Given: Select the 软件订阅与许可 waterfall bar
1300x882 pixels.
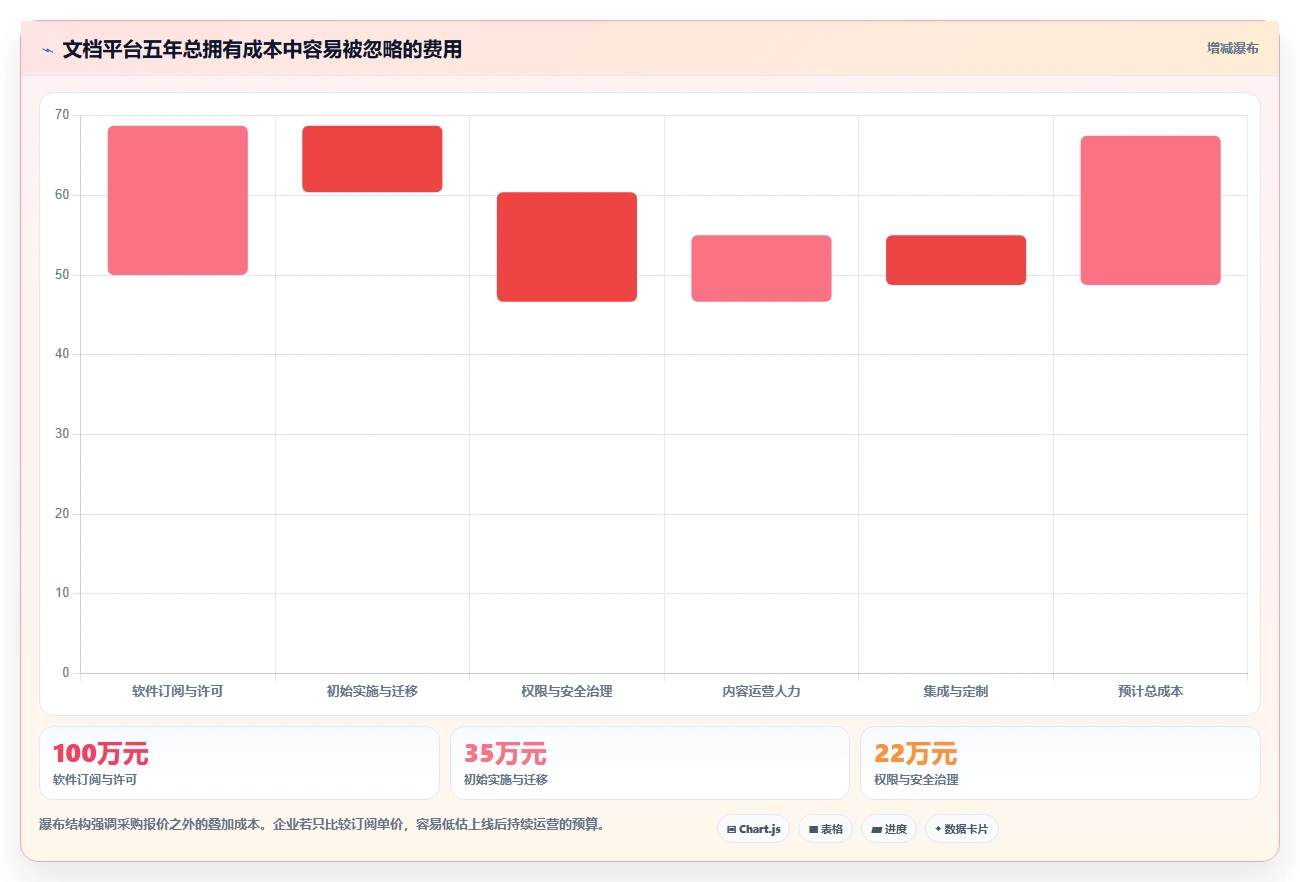Looking at the screenshot, I should (178, 200).
